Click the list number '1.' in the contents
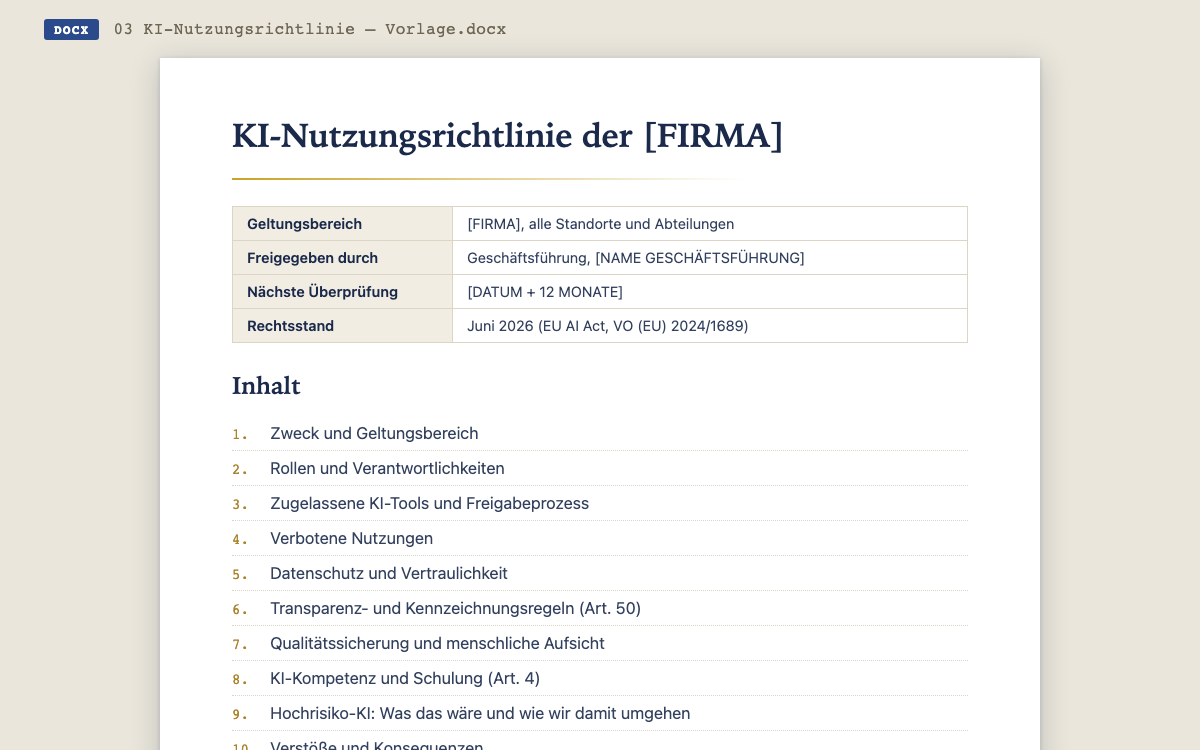This screenshot has height=750, width=1200. pyautogui.click(x=240, y=434)
